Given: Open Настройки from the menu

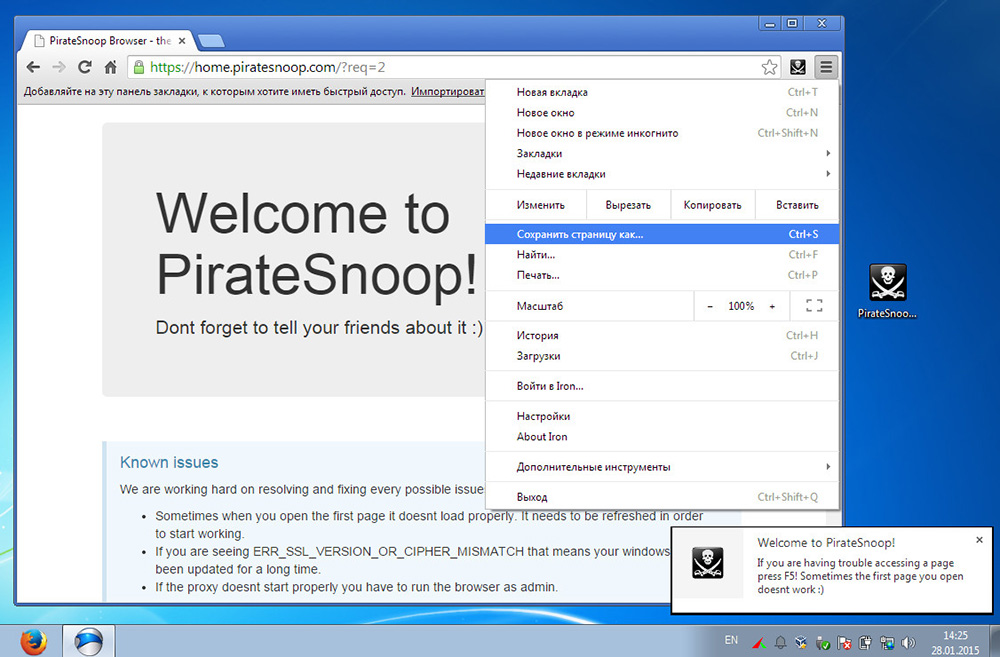Looking at the screenshot, I should point(662,416).
